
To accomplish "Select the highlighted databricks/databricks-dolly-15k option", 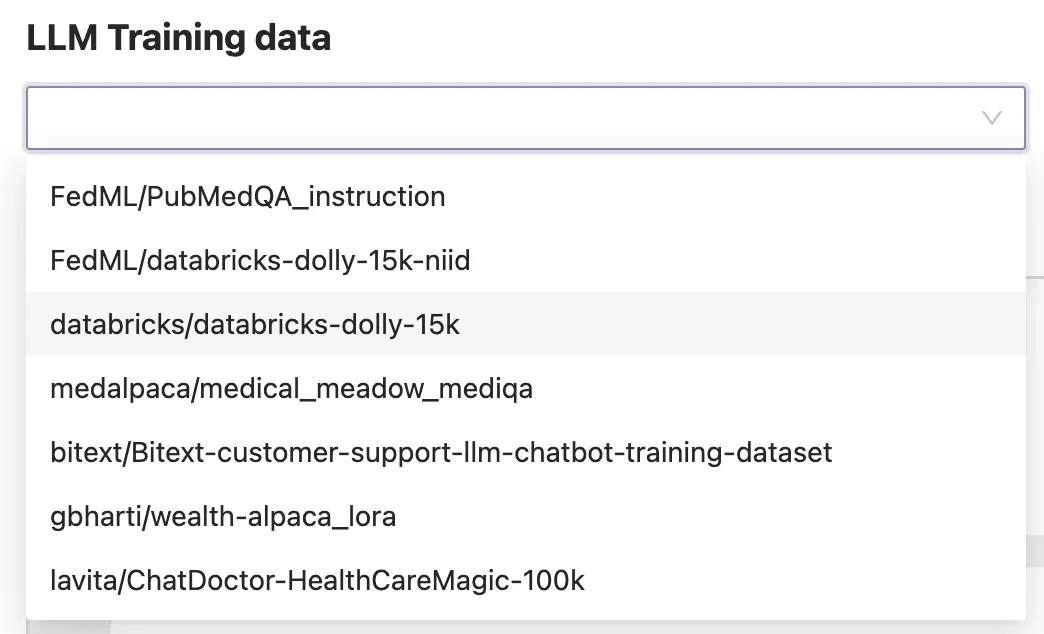I will tap(255, 324).
